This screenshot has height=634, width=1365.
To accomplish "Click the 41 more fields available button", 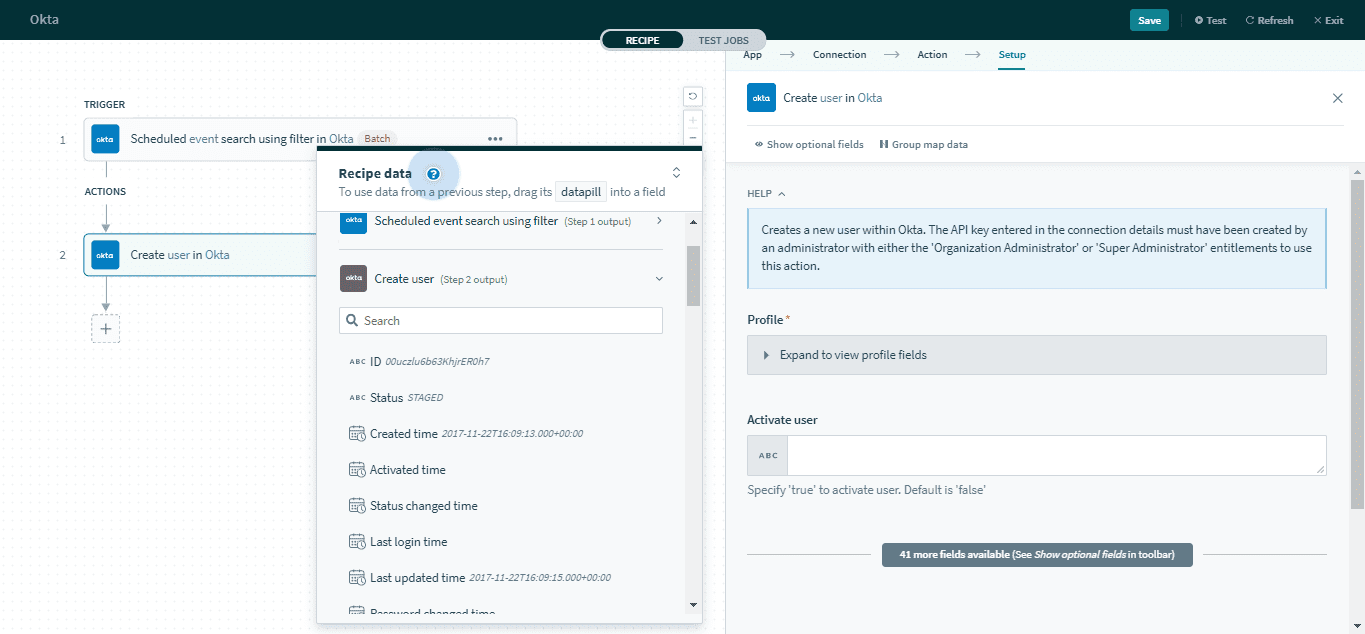I will tap(1036, 554).
